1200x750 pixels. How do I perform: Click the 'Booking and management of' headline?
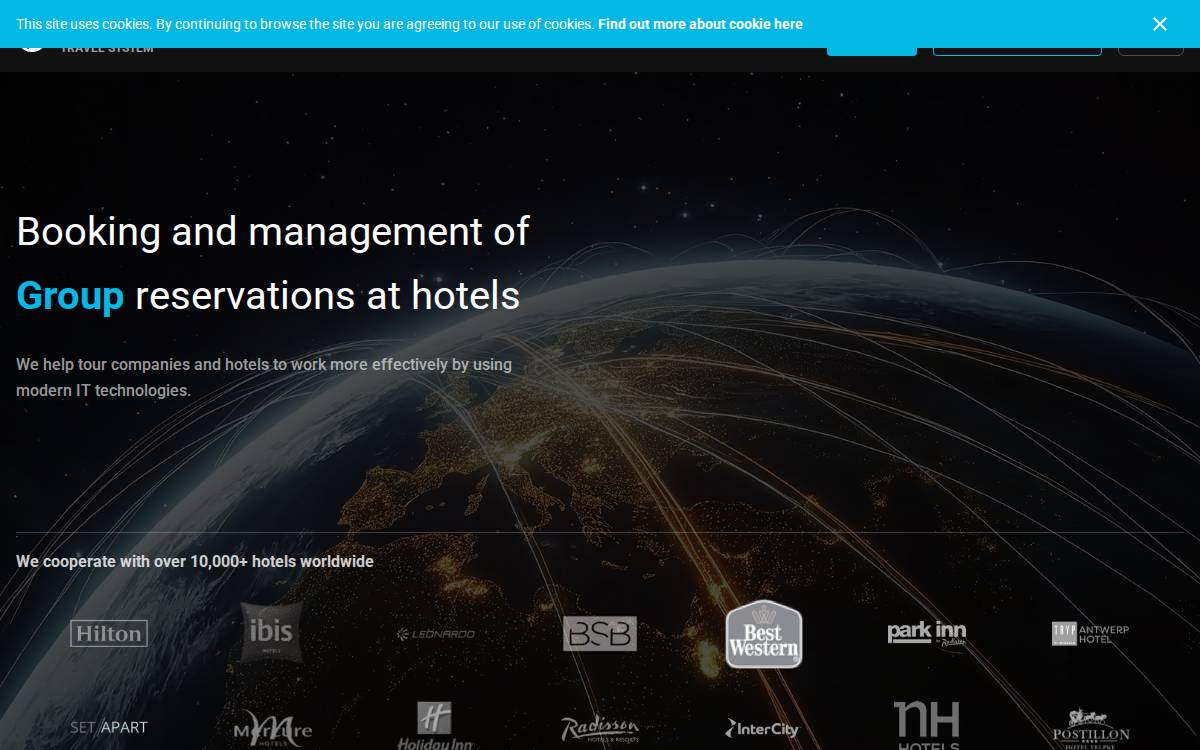point(273,231)
